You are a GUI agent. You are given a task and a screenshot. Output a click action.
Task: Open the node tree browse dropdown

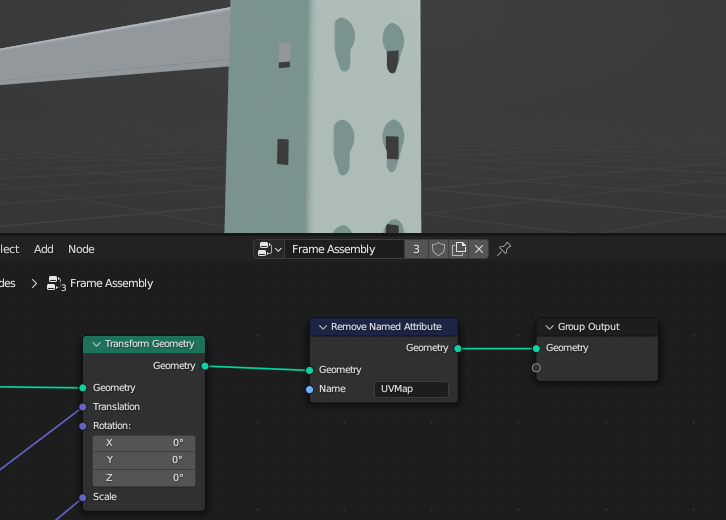[269, 249]
